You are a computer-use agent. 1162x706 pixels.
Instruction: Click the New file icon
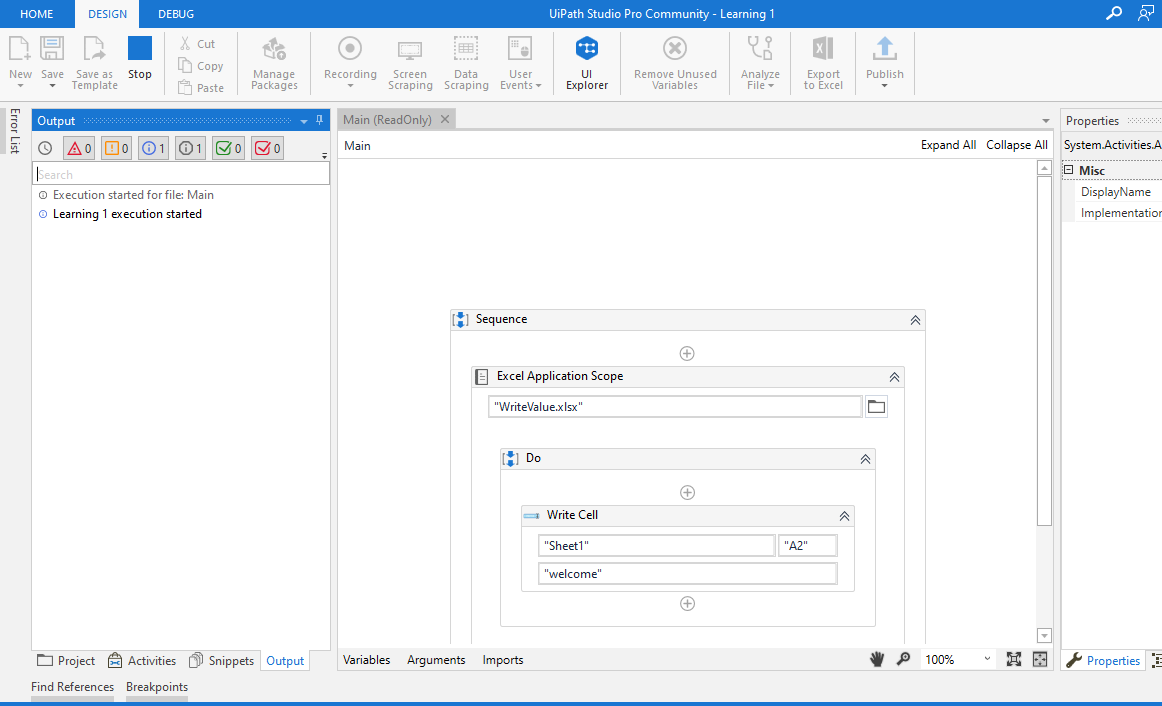tap(19, 49)
